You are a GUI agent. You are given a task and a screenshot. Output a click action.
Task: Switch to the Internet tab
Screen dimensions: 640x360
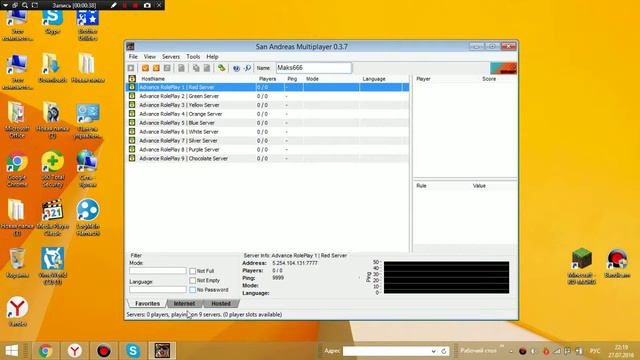184,304
